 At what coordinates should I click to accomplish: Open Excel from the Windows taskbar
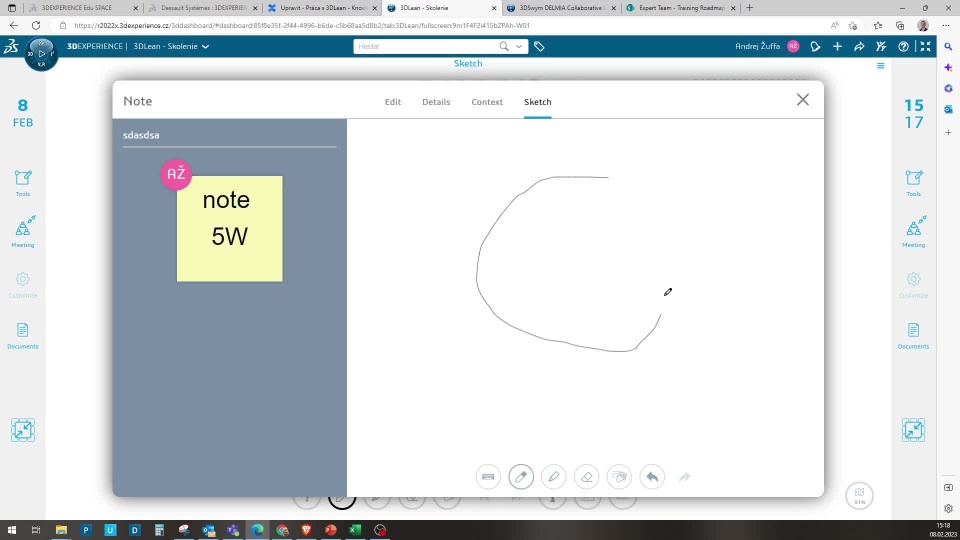(x=355, y=530)
